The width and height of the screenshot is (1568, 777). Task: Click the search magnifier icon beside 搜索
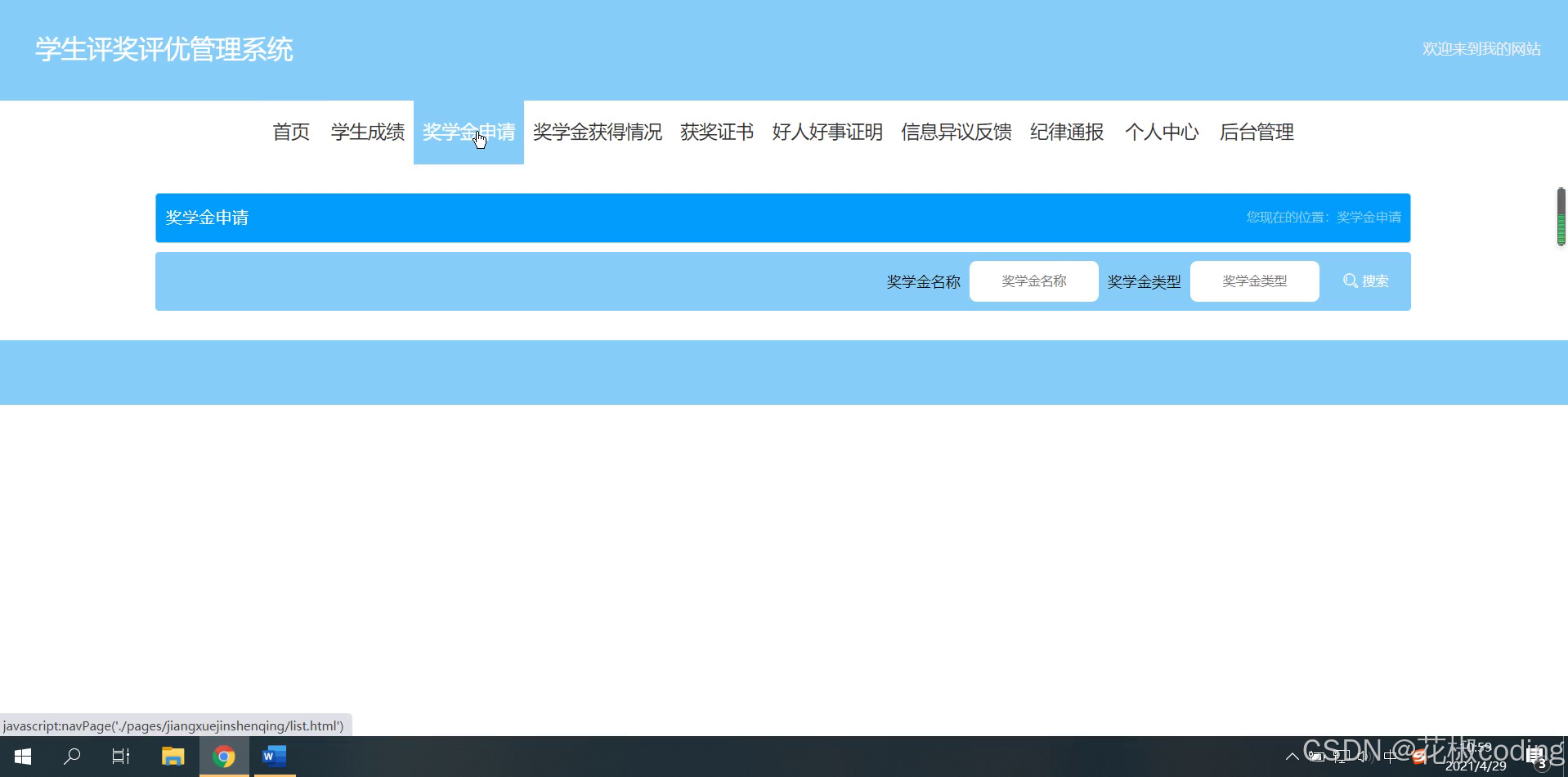(1350, 281)
